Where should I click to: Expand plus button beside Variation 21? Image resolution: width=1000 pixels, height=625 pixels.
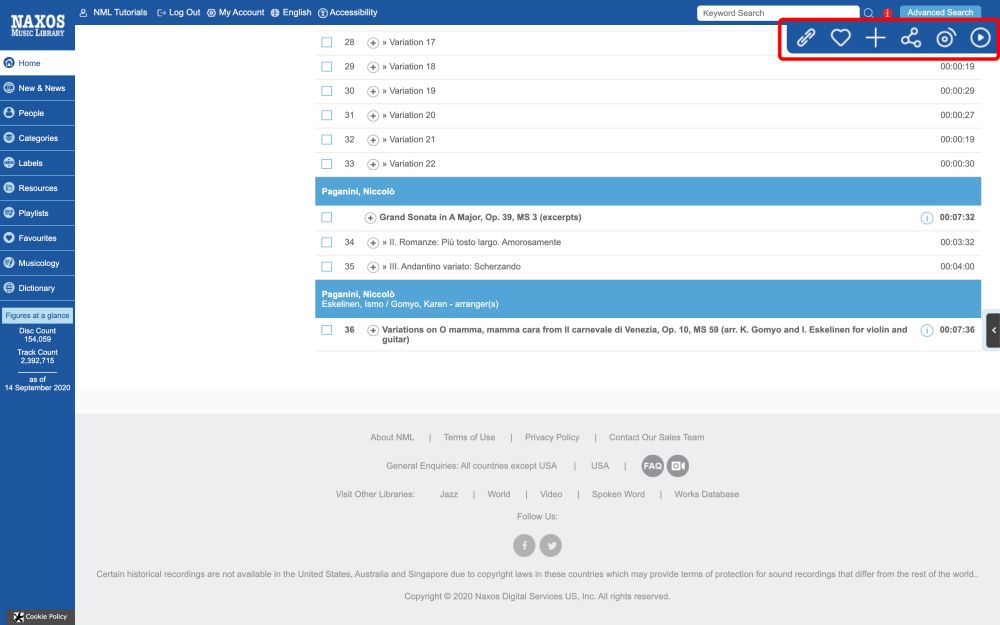[373, 140]
